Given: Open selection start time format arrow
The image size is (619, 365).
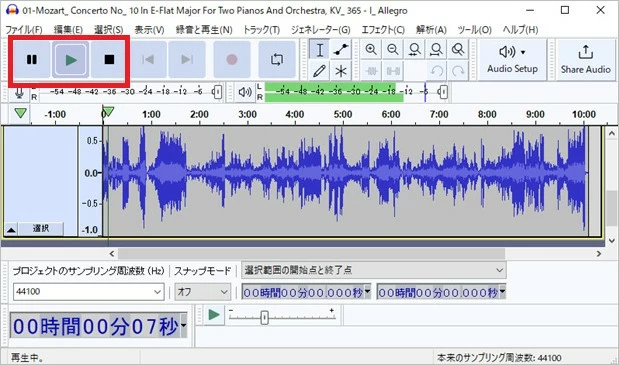Looking at the screenshot, I should (x=368, y=292).
